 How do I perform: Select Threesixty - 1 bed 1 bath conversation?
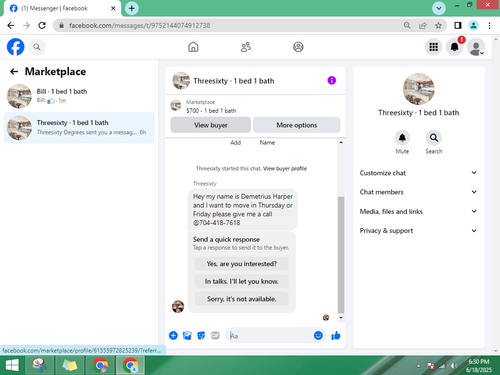pyautogui.click(x=79, y=128)
